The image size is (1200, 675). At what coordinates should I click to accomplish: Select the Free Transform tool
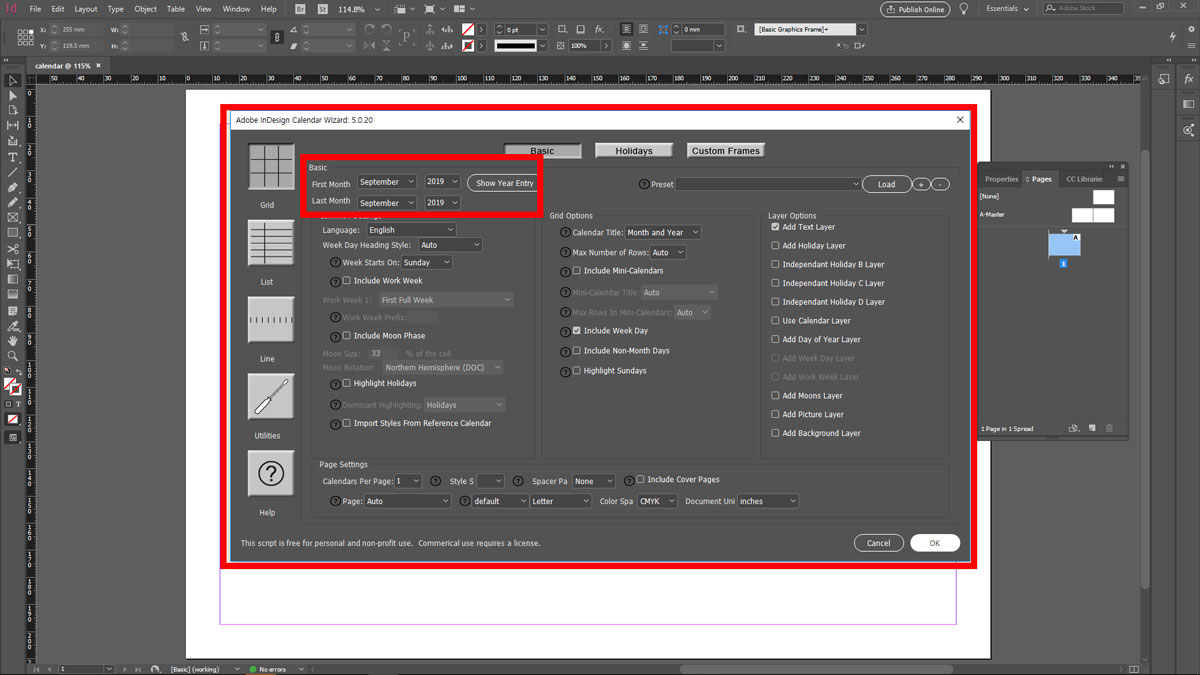coord(13,264)
